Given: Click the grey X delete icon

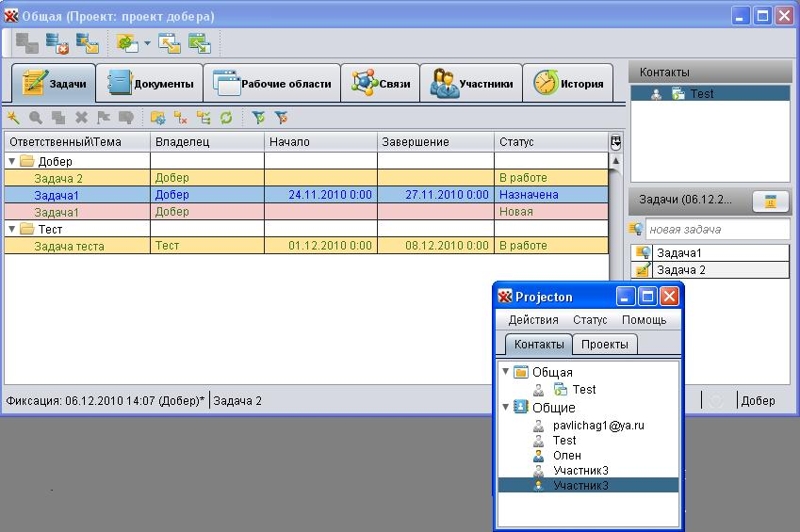Looking at the screenshot, I should (x=81, y=118).
